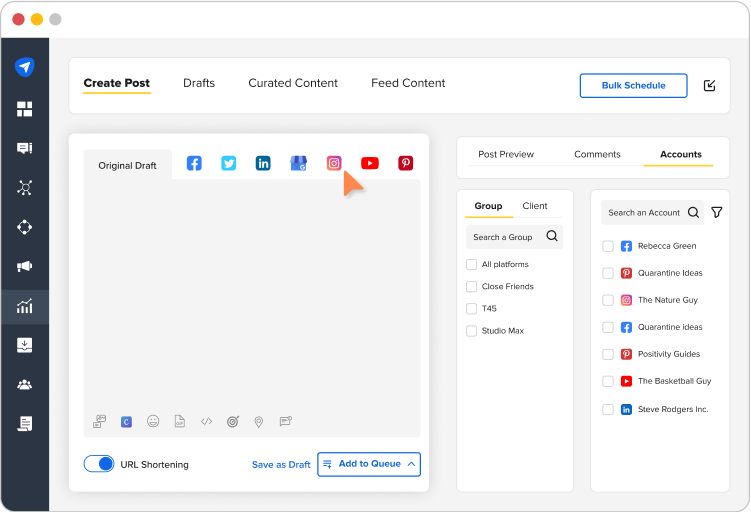The width and height of the screenshot is (751, 513).
Task: Switch to the Client tab
Action: coord(535,206)
